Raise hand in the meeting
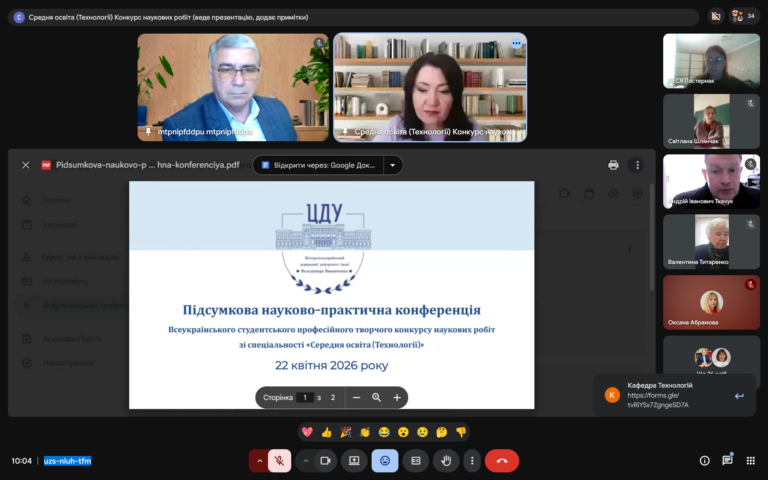The image size is (768, 480). click(x=446, y=461)
